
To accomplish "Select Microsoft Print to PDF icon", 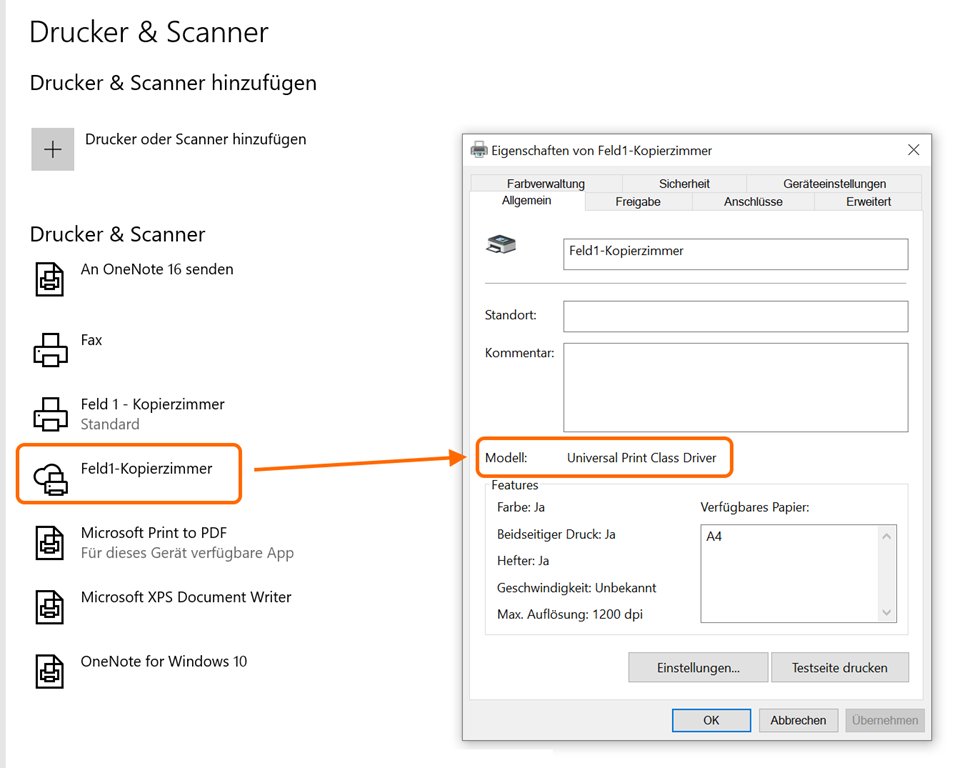I will tap(50, 543).
